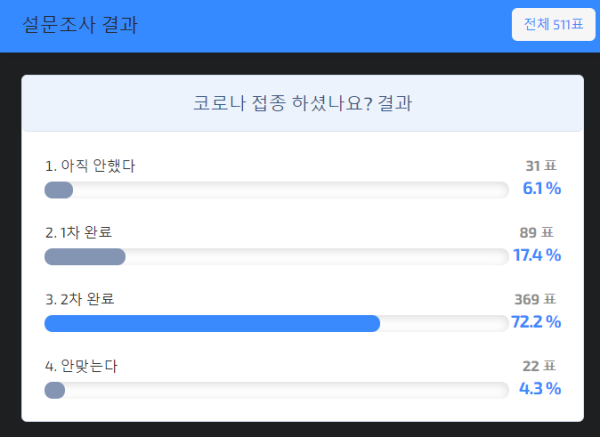This screenshot has height=437, width=600.
Task: Click the 4. 안맞는다 option label
Action: click(81, 366)
